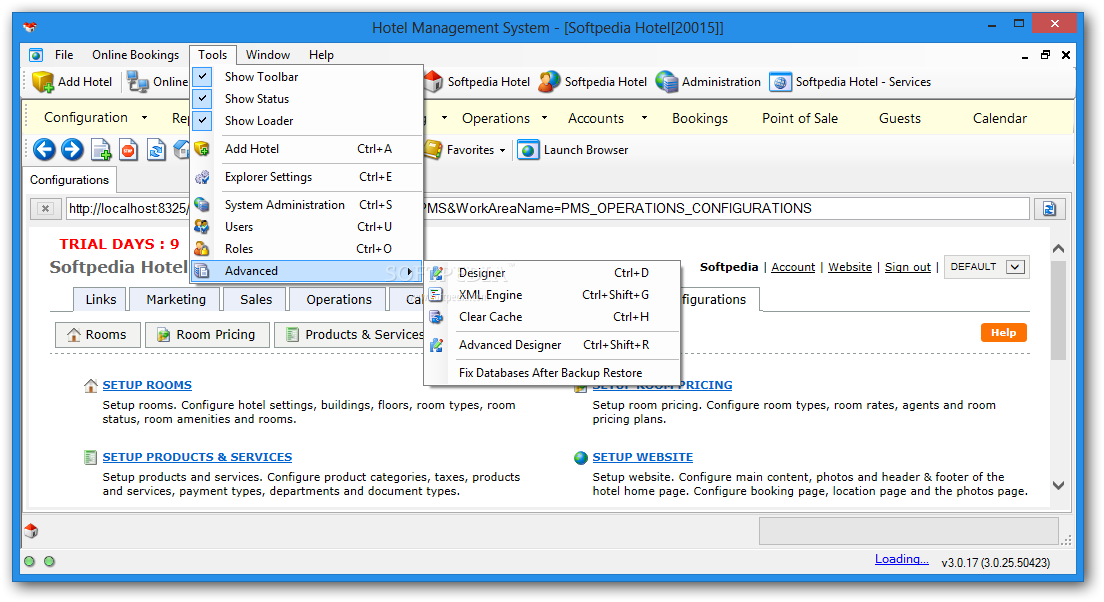Click the Softpedia Hotel - Services icon
Image resolution: width=1104 pixels, height=602 pixels.
[x=780, y=82]
